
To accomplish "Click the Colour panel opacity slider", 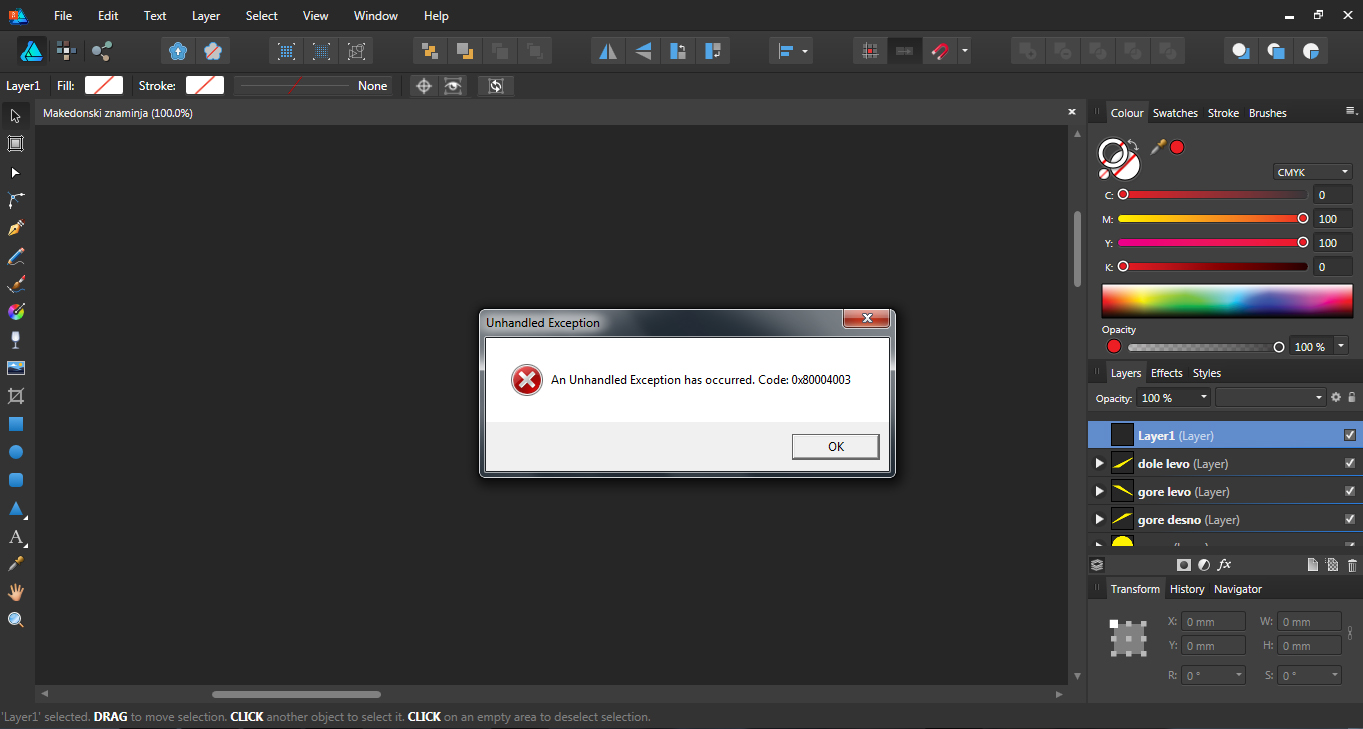I will [1205, 347].
